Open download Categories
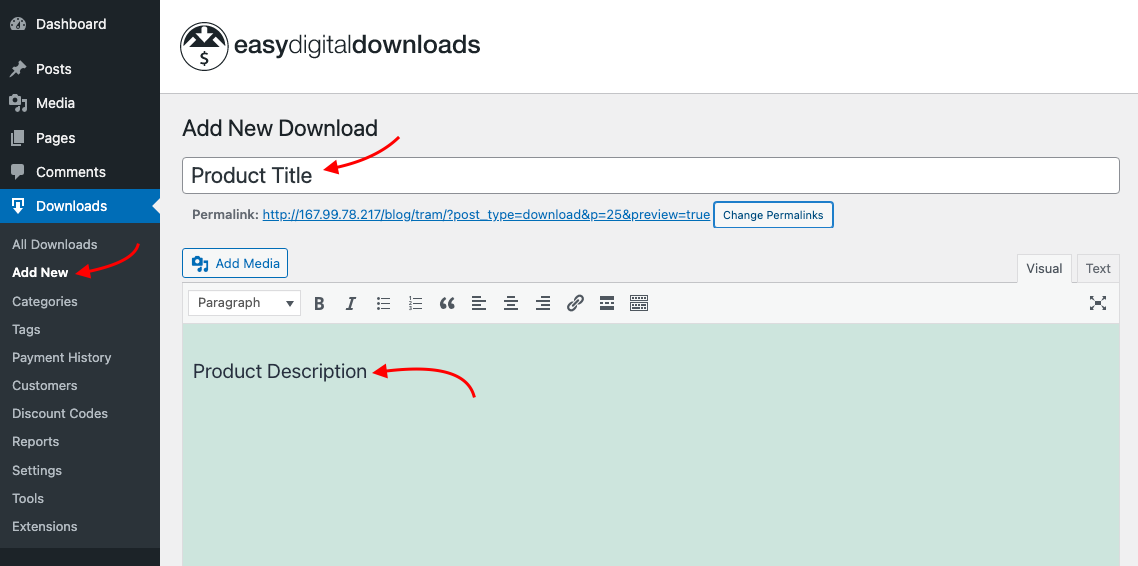 (x=44, y=301)
